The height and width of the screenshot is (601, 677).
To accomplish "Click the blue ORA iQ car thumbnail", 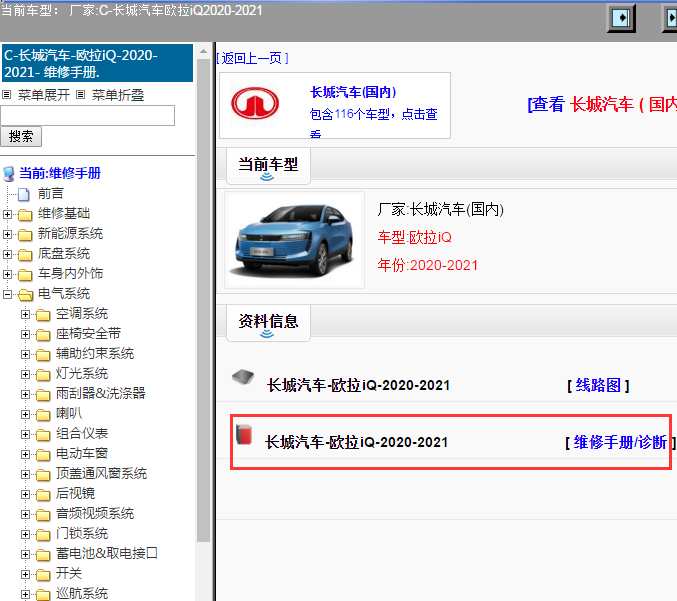I will pos(294,240).
